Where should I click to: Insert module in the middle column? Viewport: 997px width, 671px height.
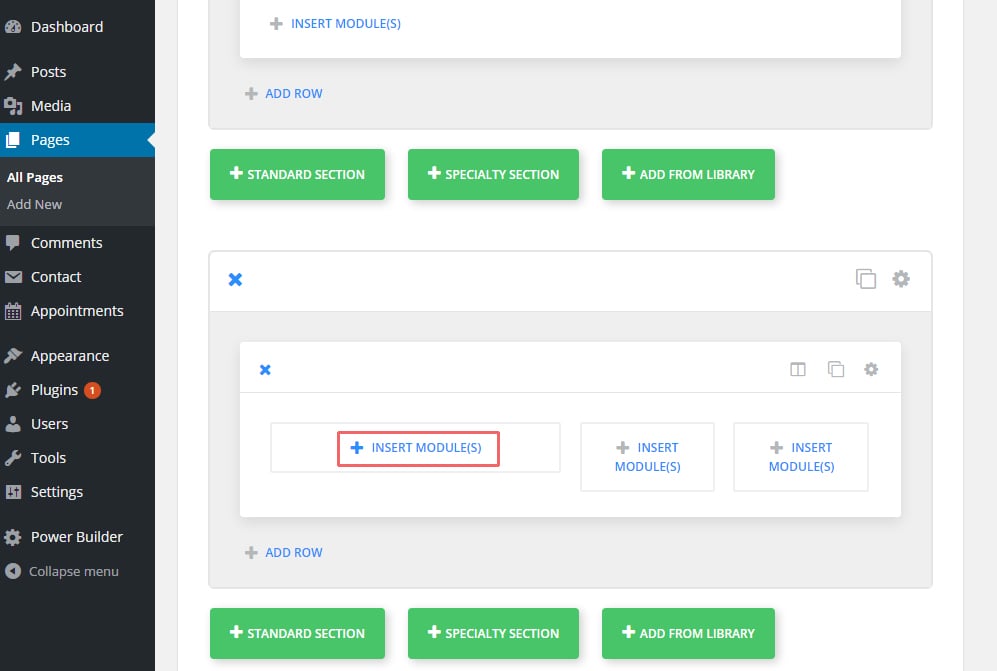pyautogui.click(x=647, y=457)
